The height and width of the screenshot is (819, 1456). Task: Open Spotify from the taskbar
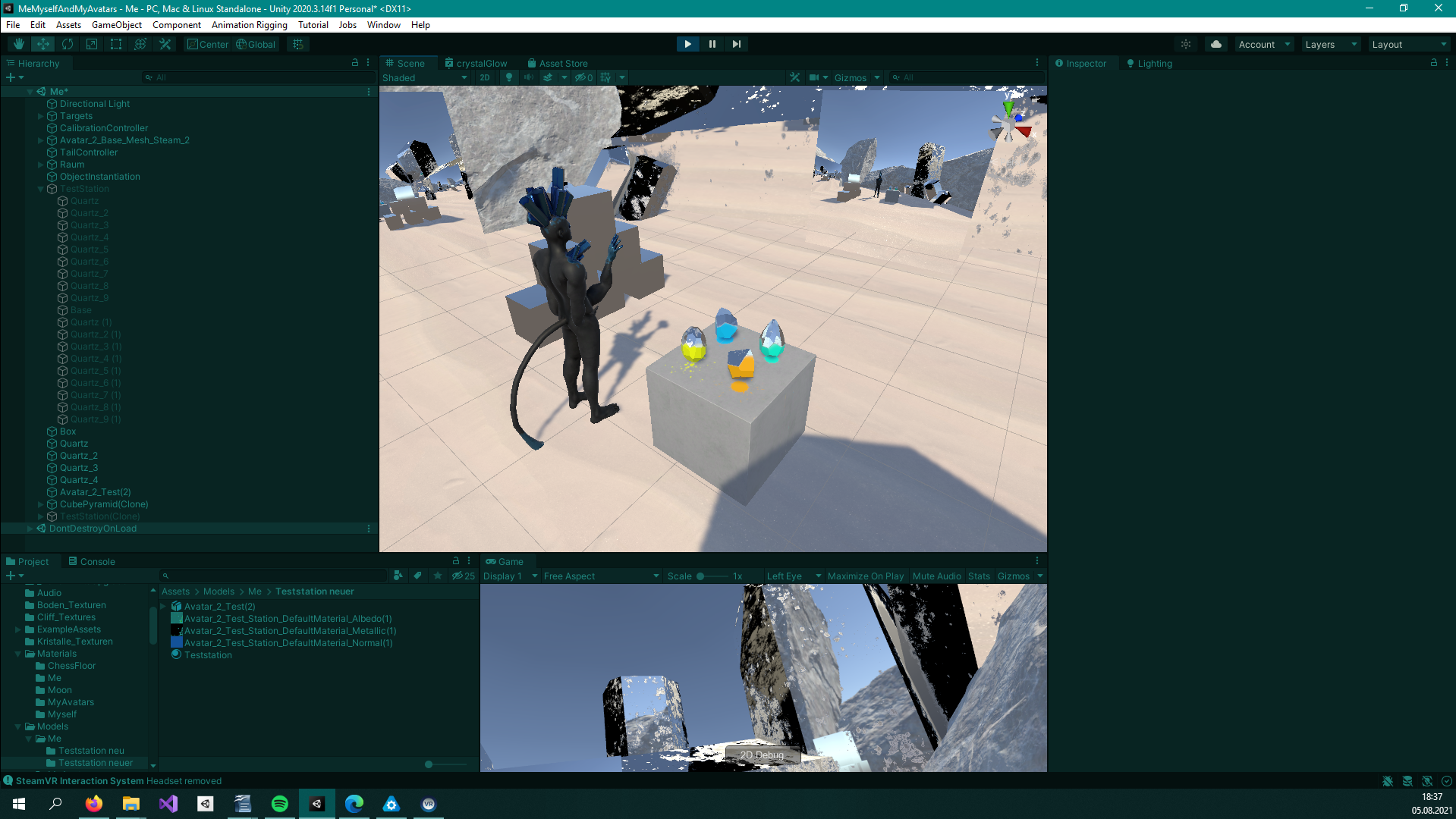(x=279, y=803)
